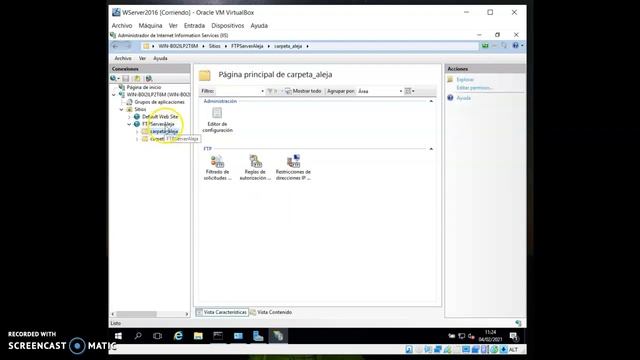Image resolution: width=640 pixels, height=360 pixels.
Task: Expand the Default Web Site node
Action: [129, 117]
